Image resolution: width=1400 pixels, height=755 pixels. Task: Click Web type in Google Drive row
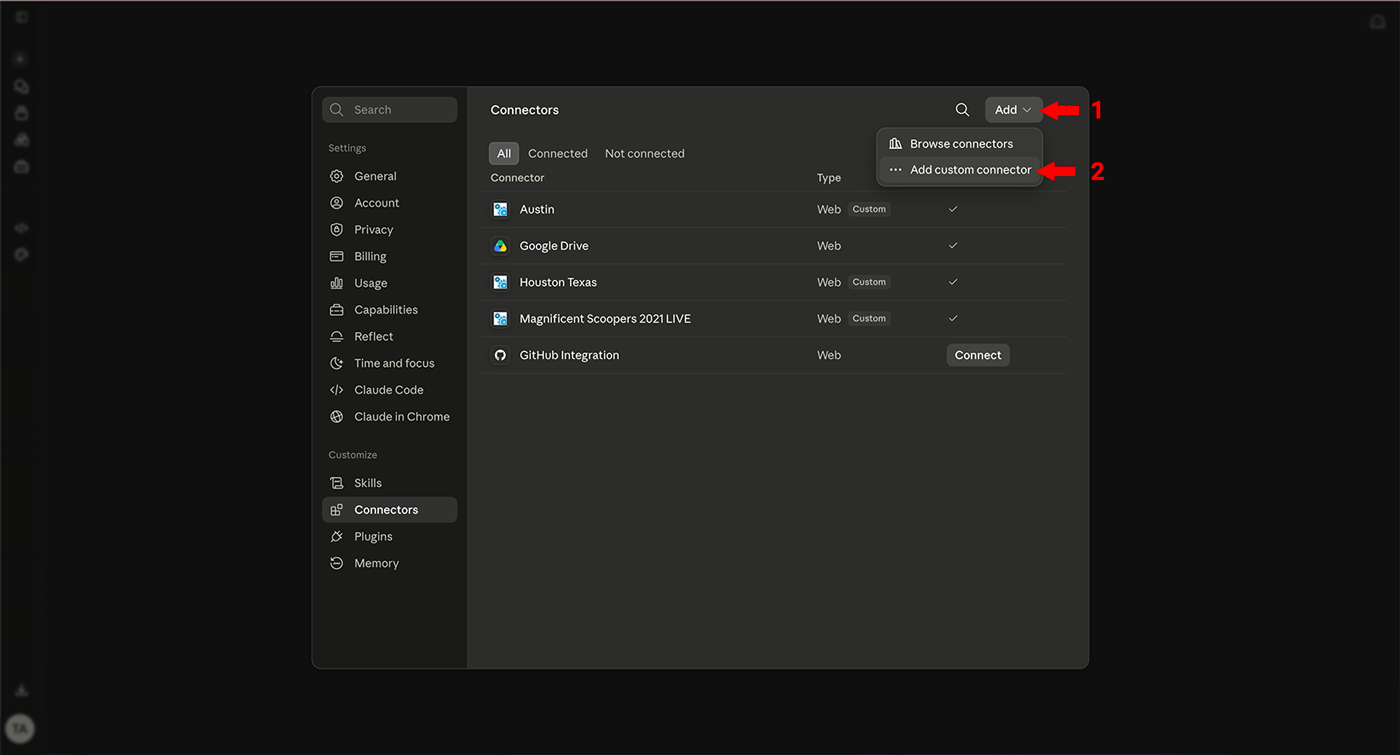click(829, 246)
